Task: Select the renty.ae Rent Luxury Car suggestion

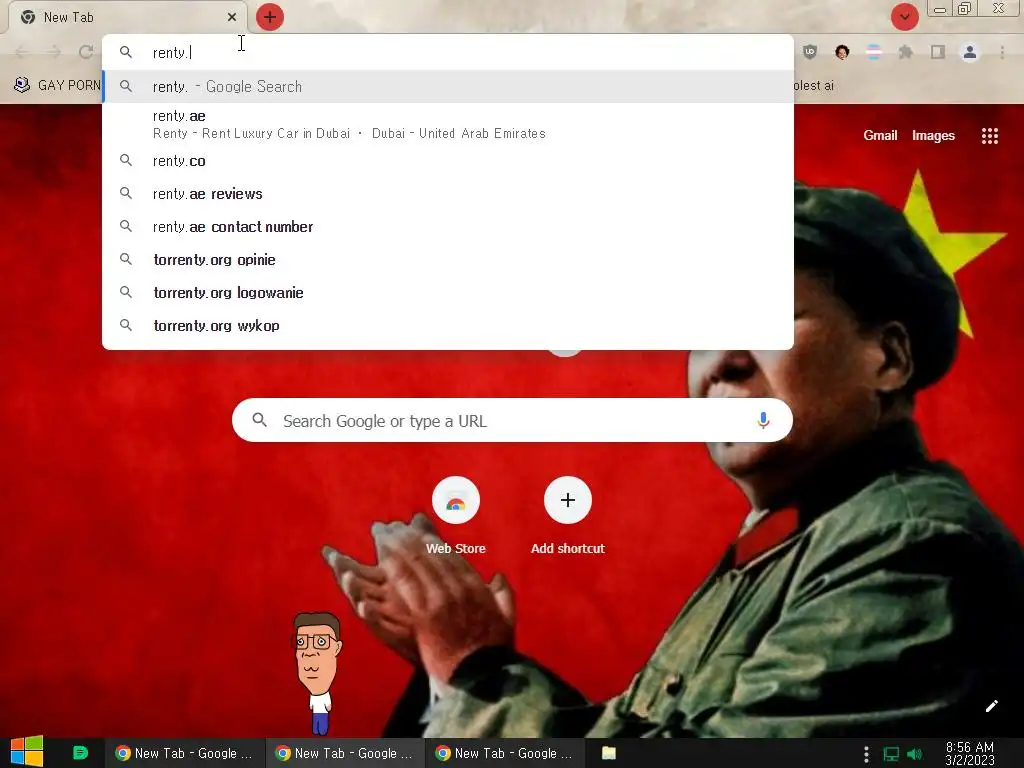Action: 448,124
